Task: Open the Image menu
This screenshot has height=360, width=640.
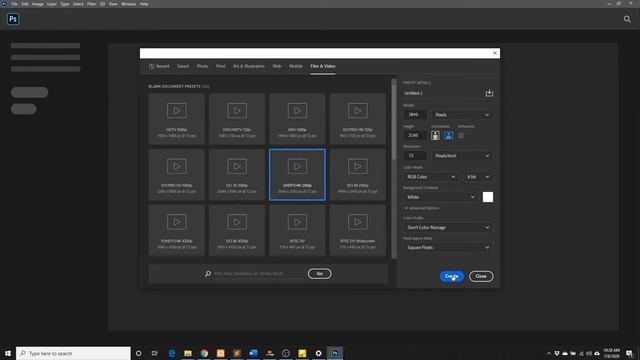Action: [x=38, y=4]
